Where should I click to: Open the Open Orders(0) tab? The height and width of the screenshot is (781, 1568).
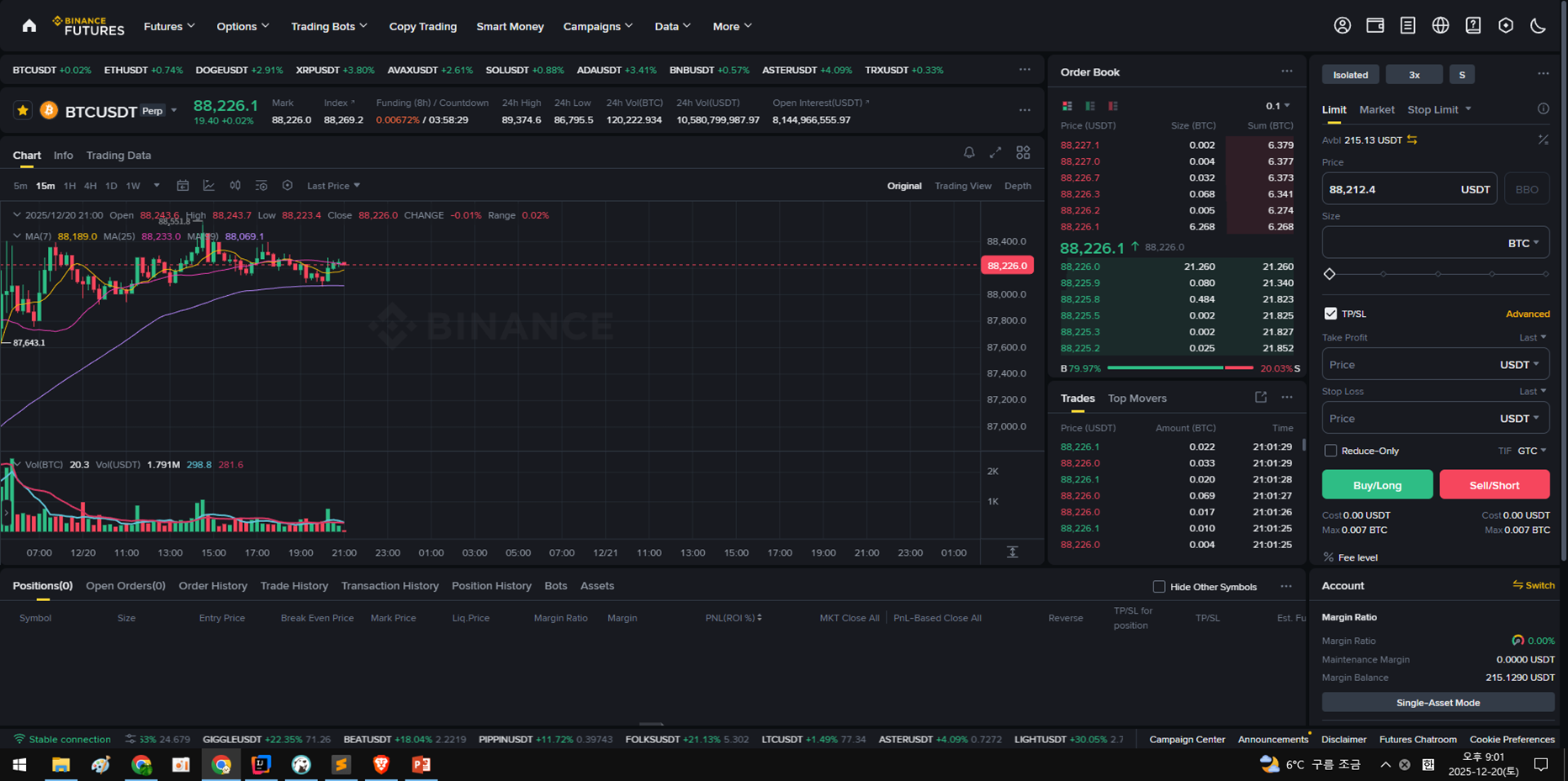point(125,586)
